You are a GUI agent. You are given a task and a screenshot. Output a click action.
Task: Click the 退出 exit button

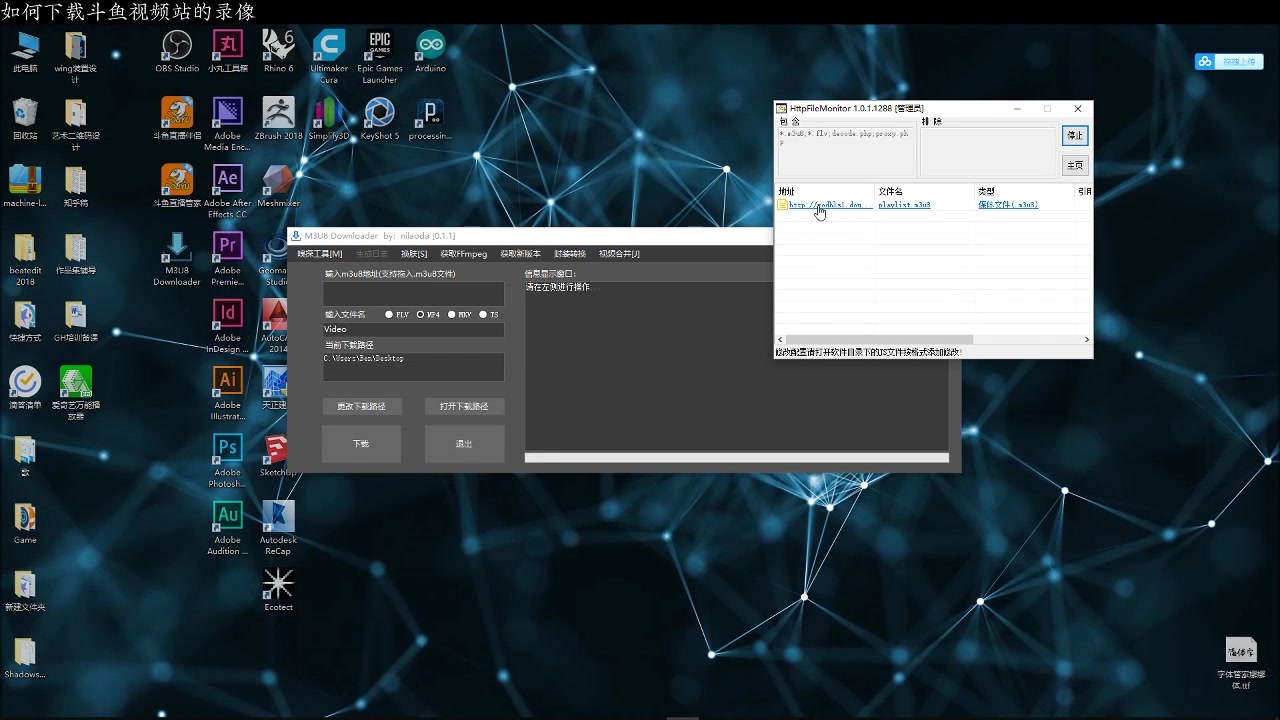click(464, 443)
